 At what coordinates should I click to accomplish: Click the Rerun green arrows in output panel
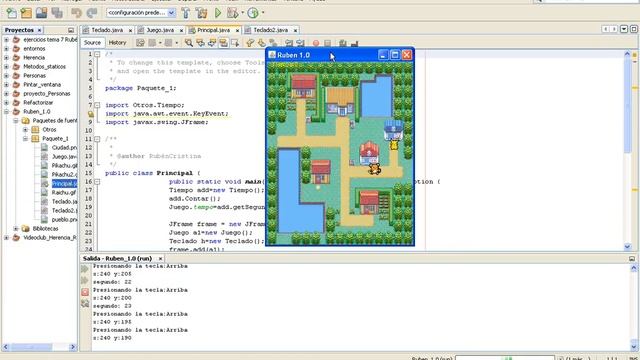[85, 269]
